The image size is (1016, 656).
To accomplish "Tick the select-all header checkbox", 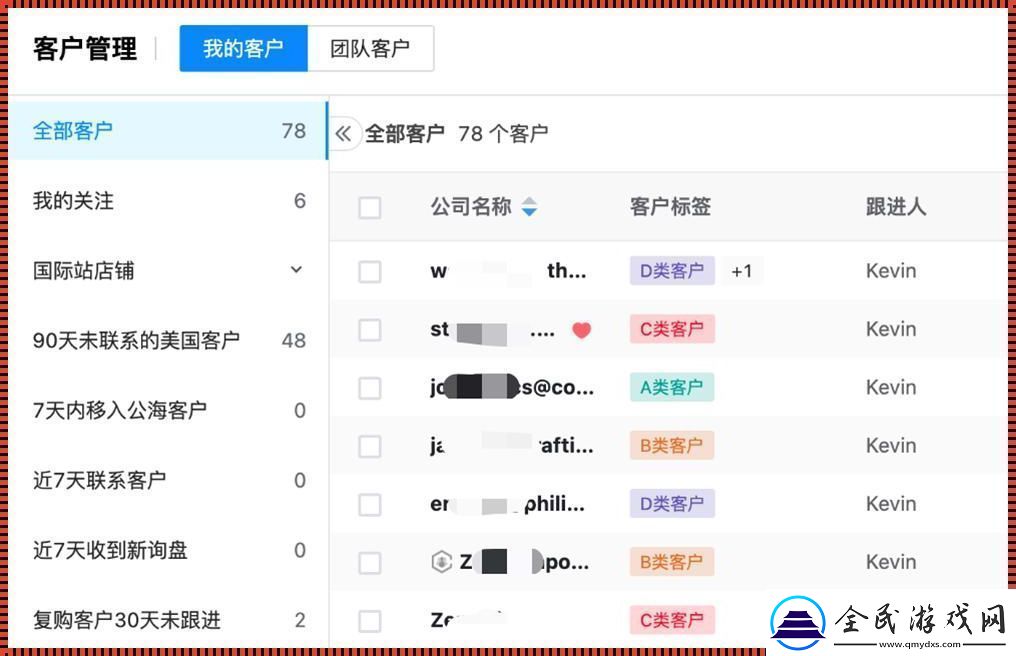I will point(370,207).
